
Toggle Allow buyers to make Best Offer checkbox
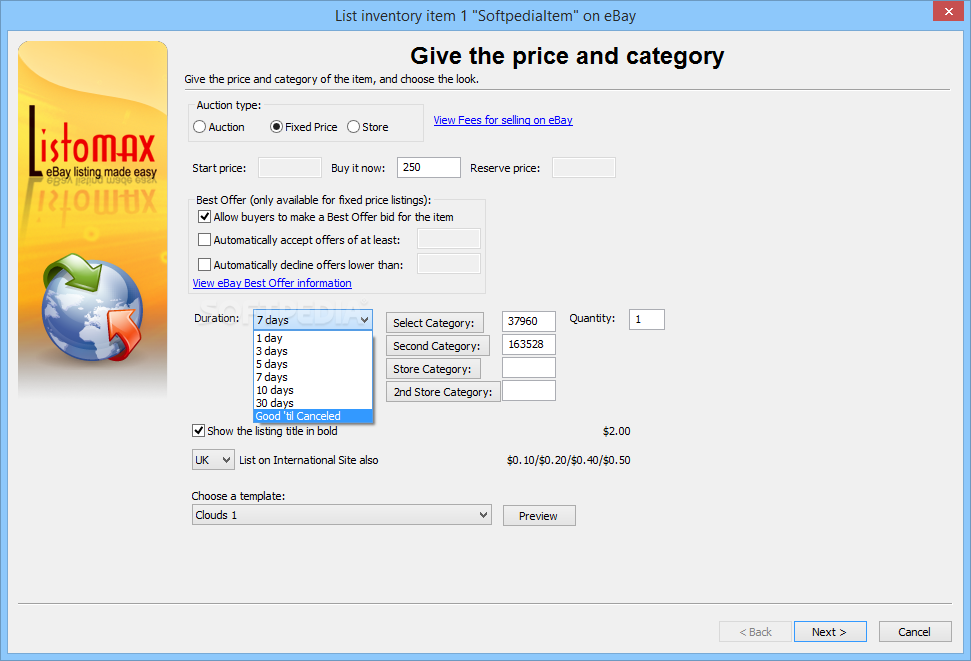(204, 217)
